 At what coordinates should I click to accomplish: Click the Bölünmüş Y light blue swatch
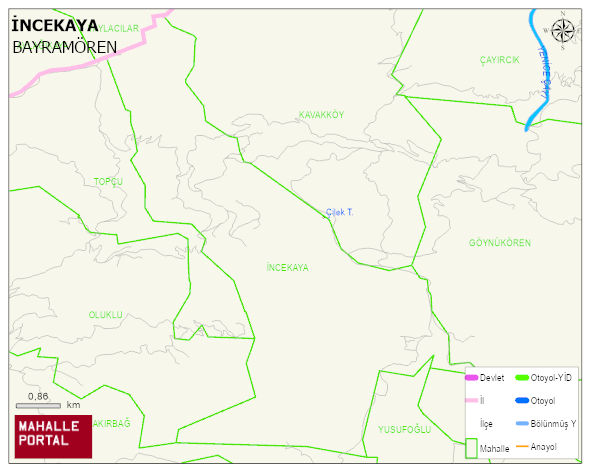pyautogui.click(x=522, y=423)
